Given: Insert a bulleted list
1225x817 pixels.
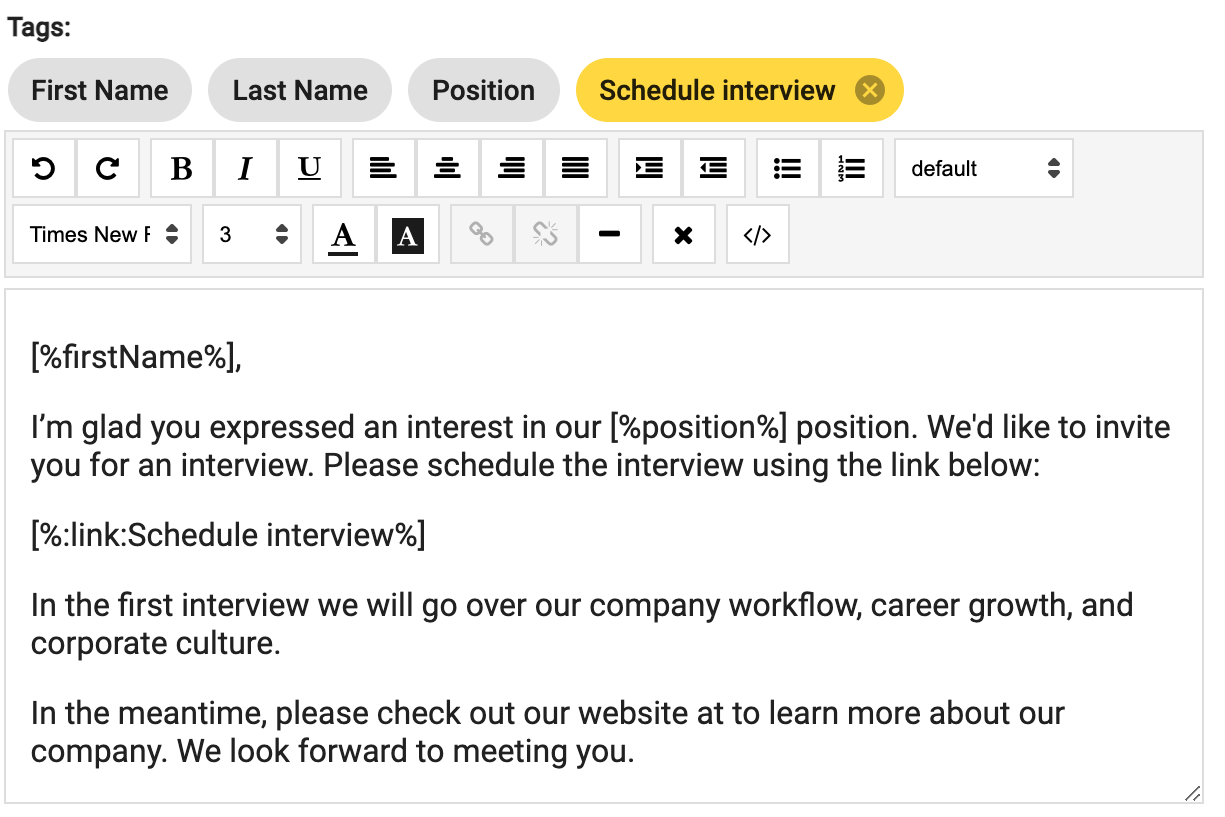Looking at the screenshot, I should 787,168.
